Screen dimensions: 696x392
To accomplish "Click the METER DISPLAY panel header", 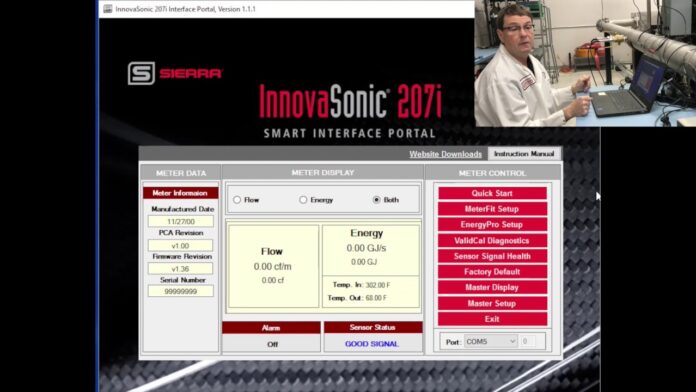I will point(323,172).
